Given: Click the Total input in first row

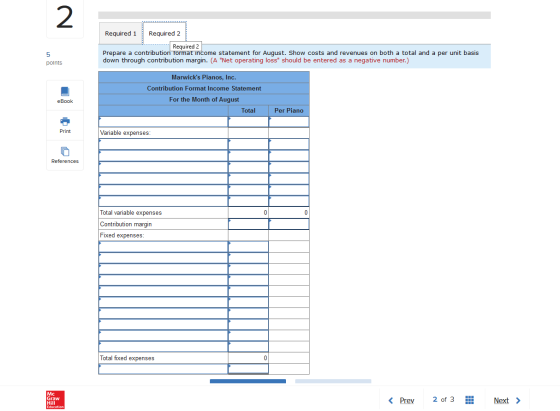Looking at the screenshot, I should [248, 122].
